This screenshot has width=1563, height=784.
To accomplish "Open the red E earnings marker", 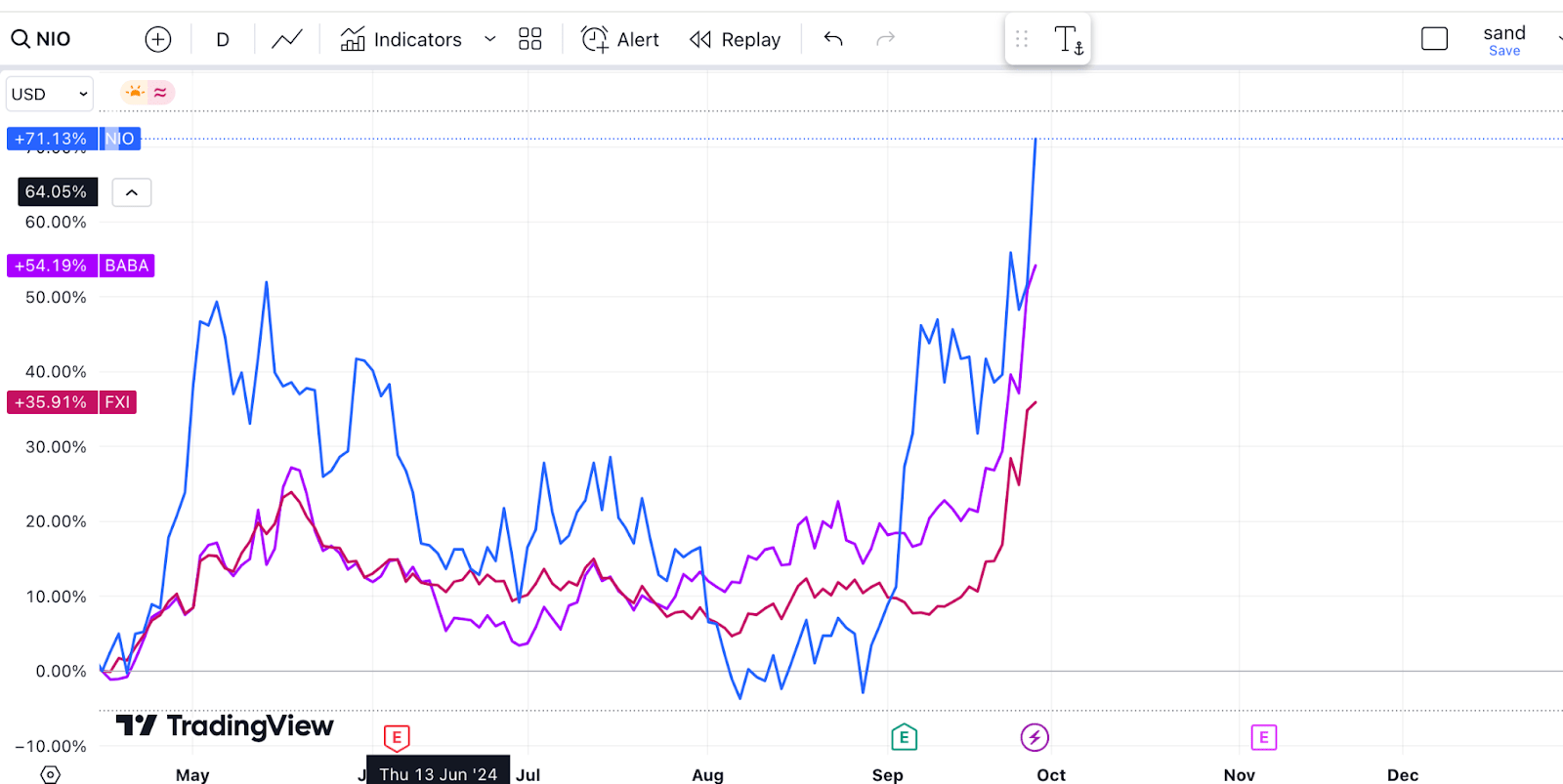I will point(397,738).
